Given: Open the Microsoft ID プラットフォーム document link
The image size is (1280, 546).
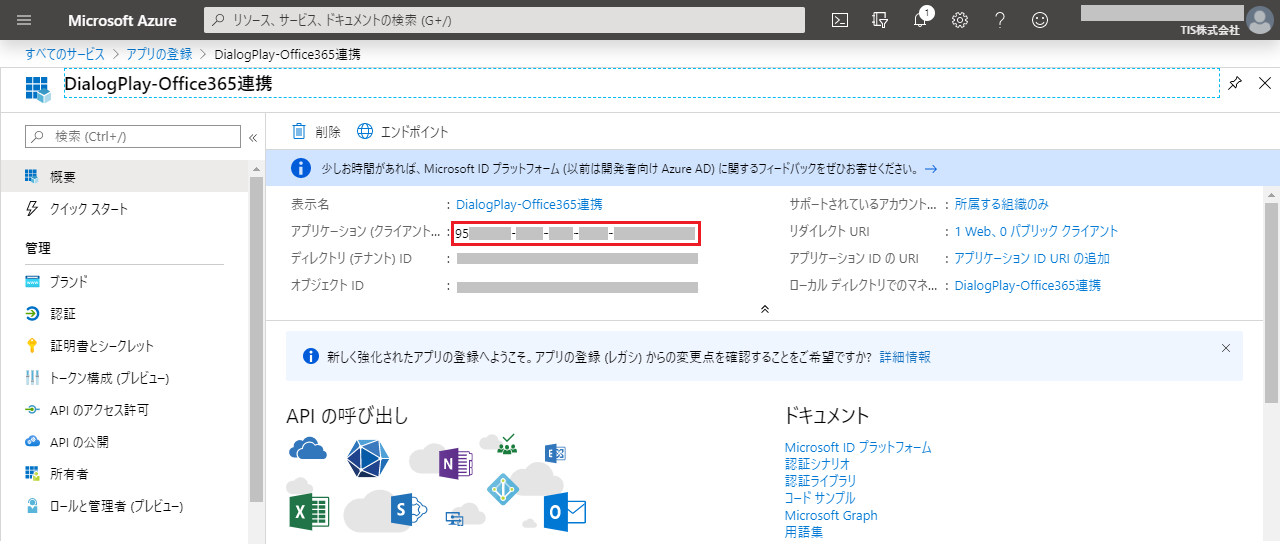Looking at the screenshot, I should 858,447.
